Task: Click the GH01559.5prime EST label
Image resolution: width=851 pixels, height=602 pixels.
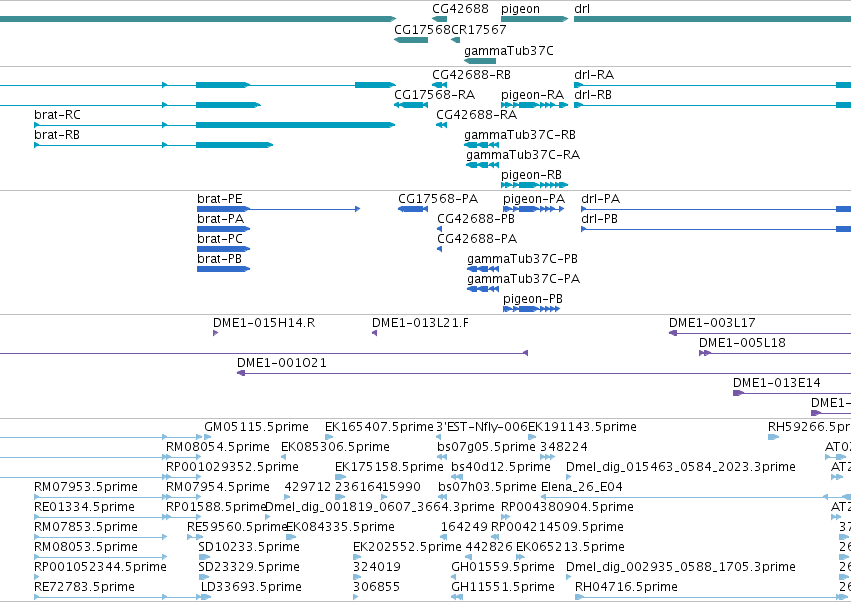Action: (x=503, y=568)
